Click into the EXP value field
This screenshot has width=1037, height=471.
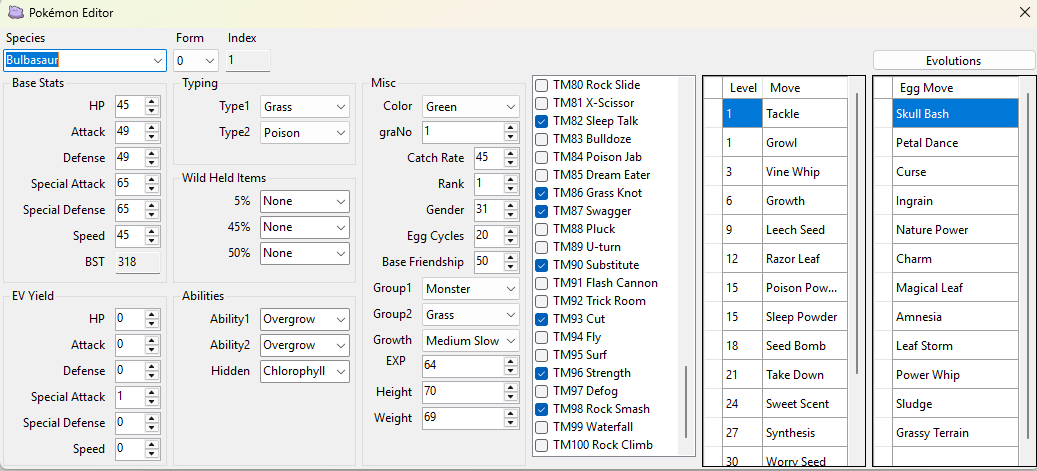[462, 365]
